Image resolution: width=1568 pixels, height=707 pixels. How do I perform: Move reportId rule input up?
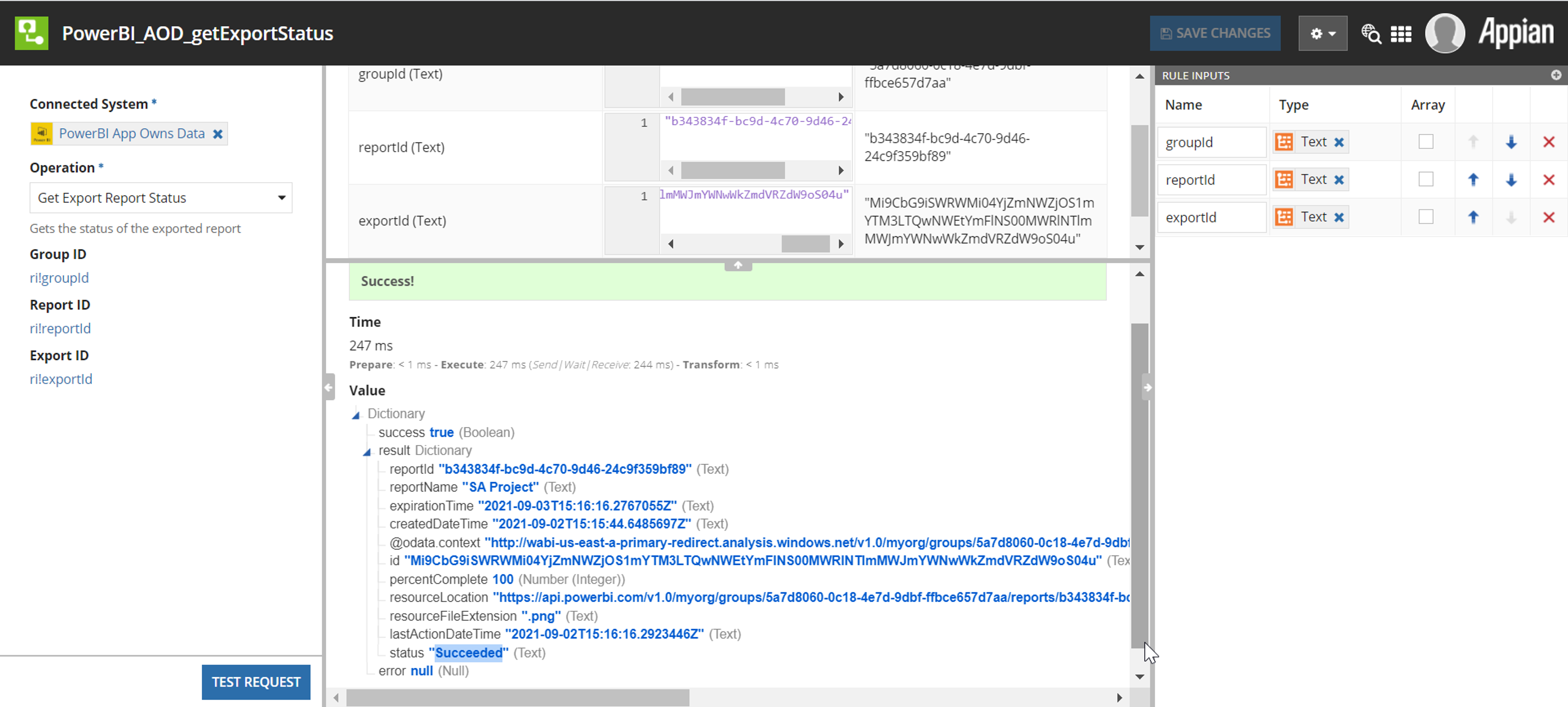pos(1473,180)
